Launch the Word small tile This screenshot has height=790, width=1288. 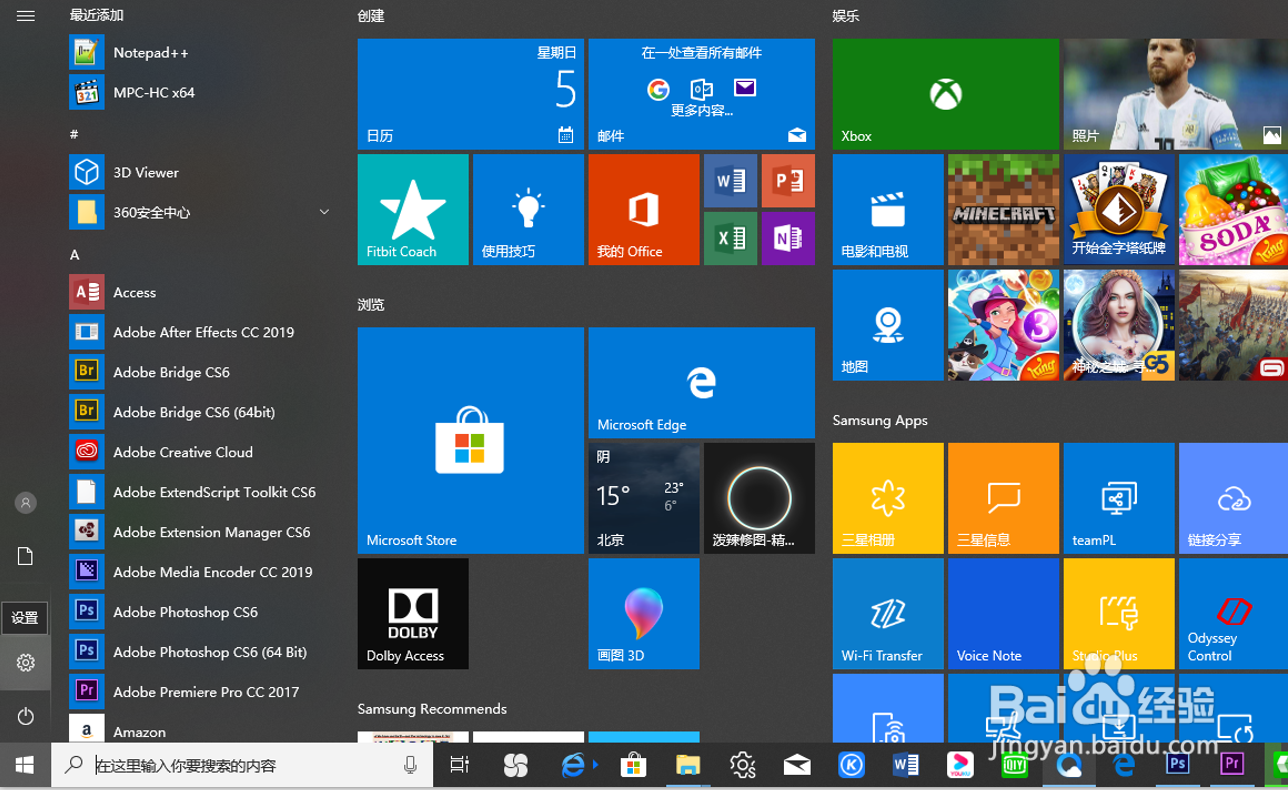coord(731,181)
